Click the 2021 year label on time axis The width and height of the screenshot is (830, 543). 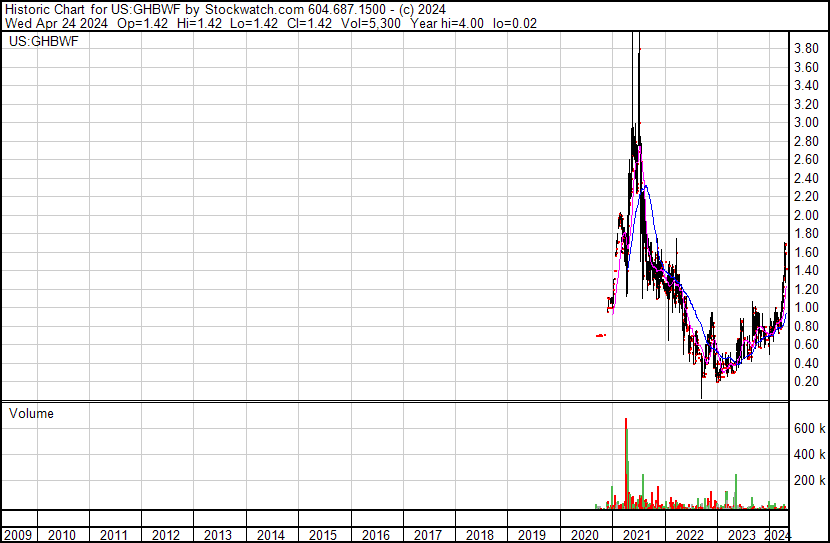click(x=637, y=534)
